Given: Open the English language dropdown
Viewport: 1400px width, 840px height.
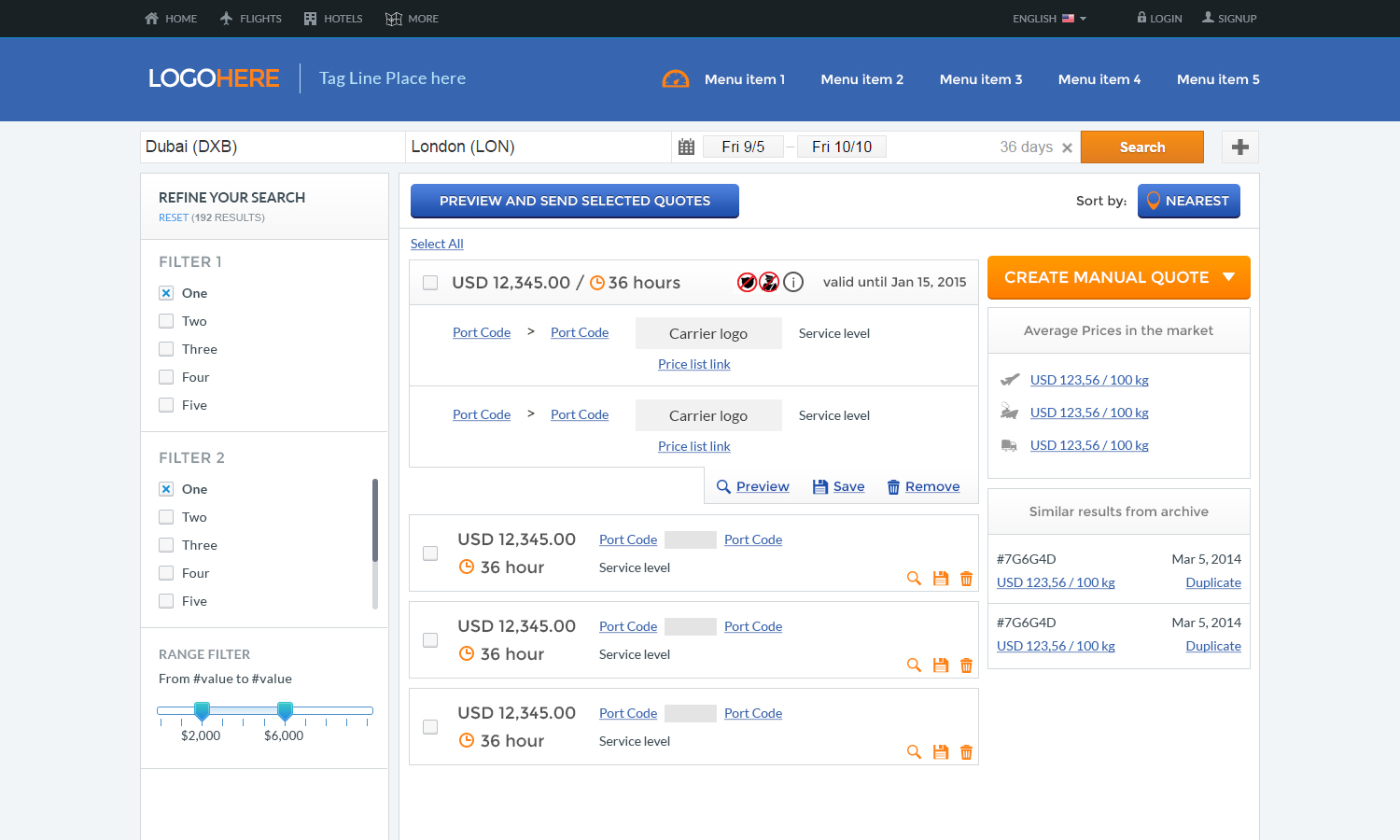Looking at the screenshot, I should coord(1049,19).
